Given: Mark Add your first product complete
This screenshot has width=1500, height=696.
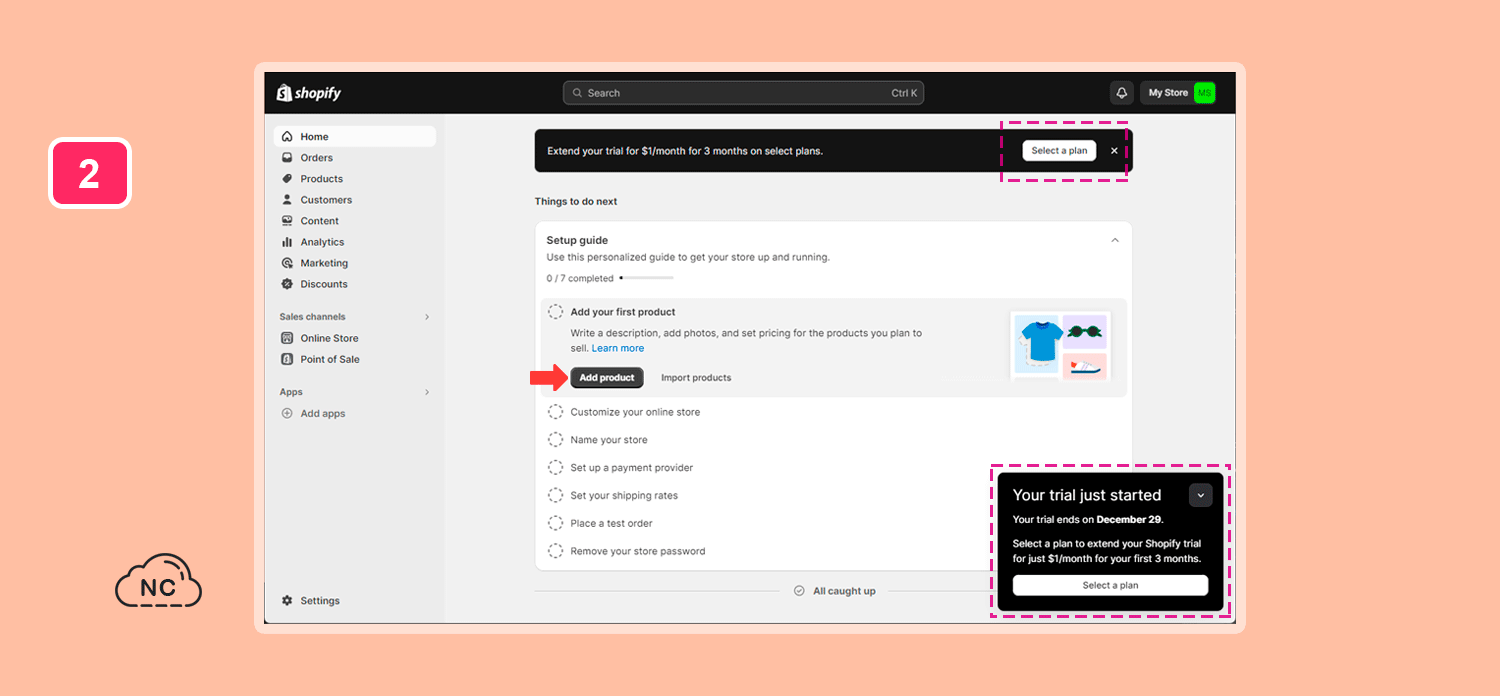Looking at the screenshot, I should pos(555,312).
